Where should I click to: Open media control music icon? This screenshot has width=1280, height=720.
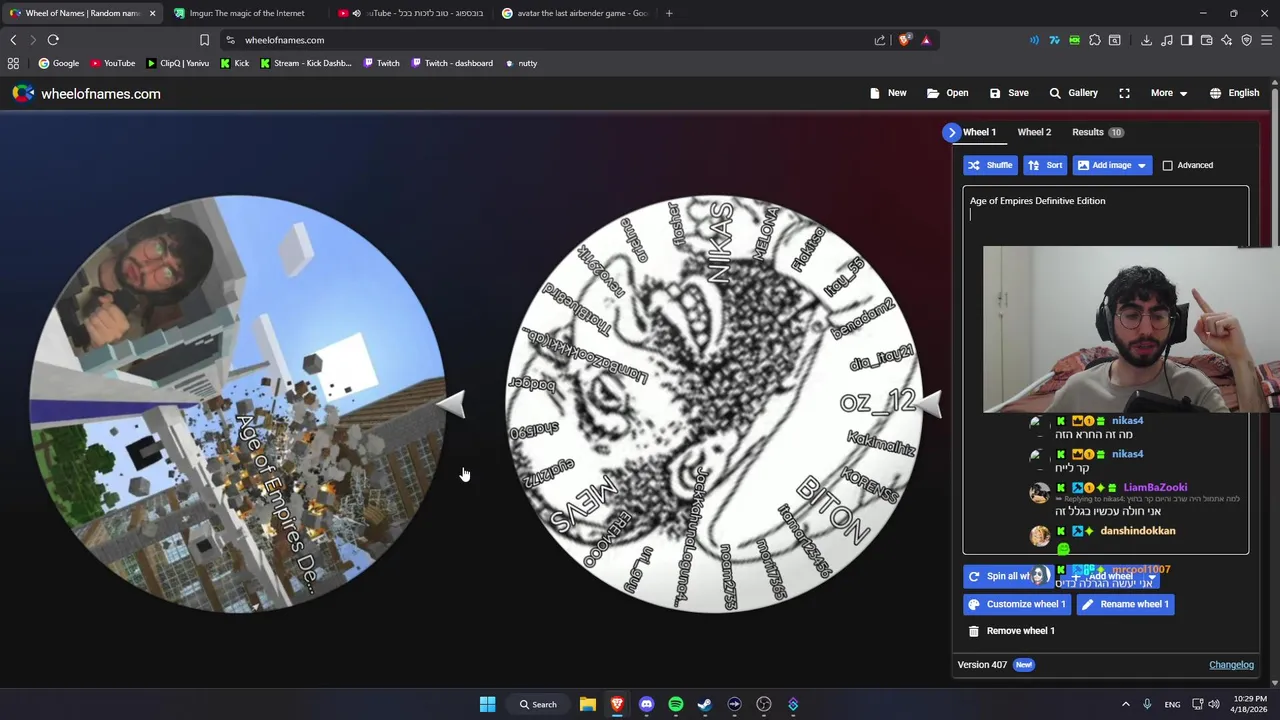click(1166, 40)
